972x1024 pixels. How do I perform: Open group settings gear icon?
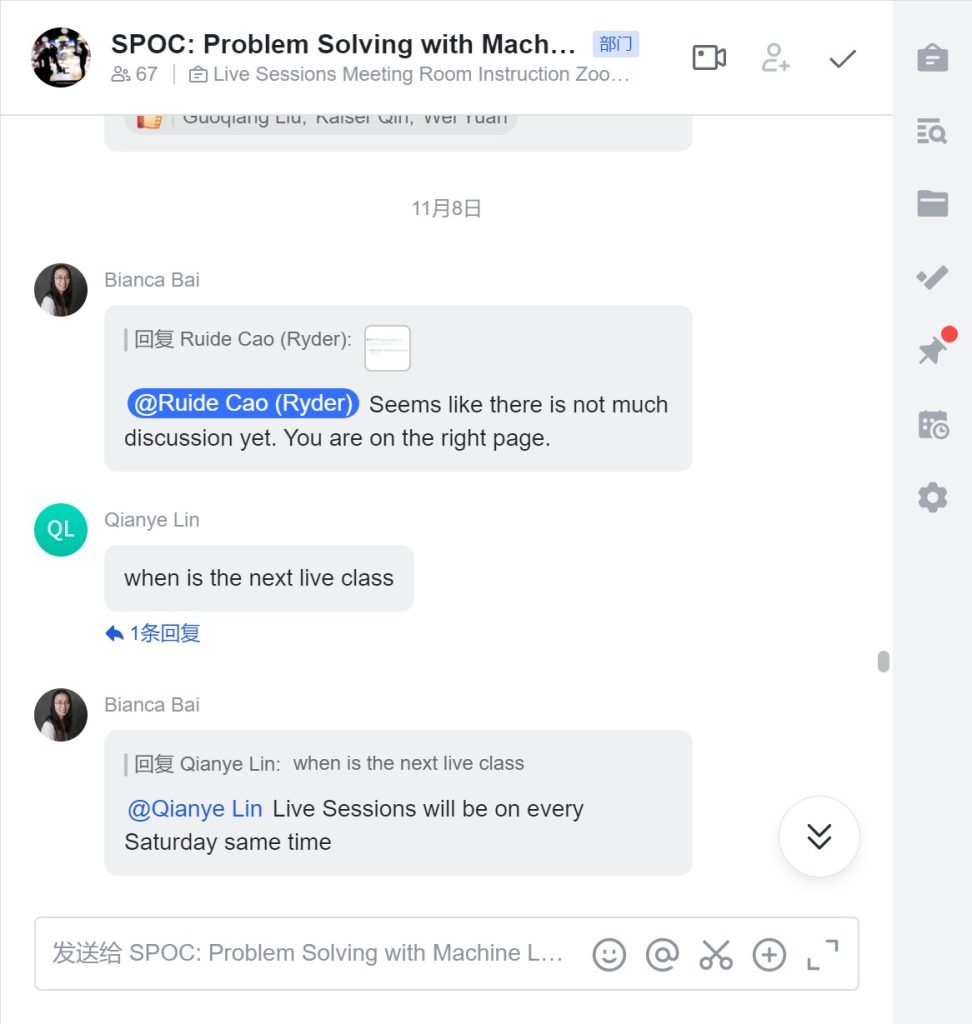(x=932, y=498)
